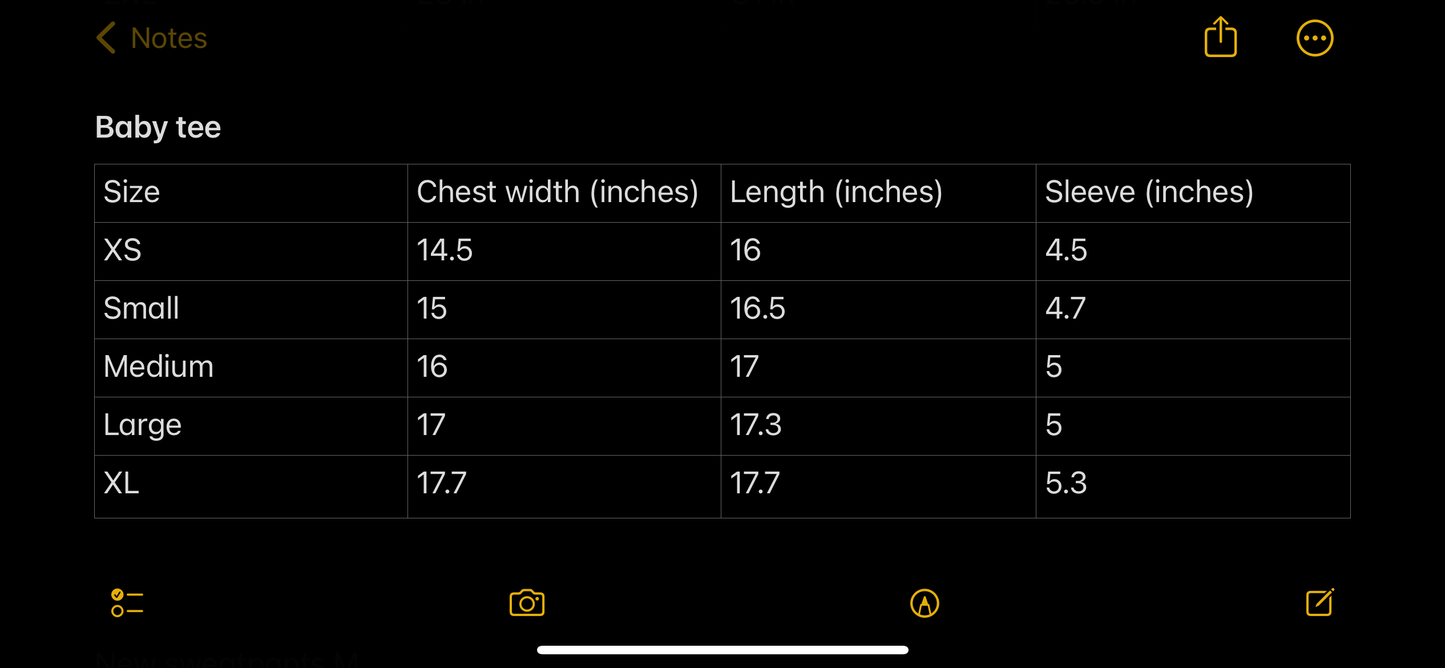Image resolution: width=1445 pixels, height=668 pixels.
Task: Tap the checklist icon
Action: (x=127, y=603)
